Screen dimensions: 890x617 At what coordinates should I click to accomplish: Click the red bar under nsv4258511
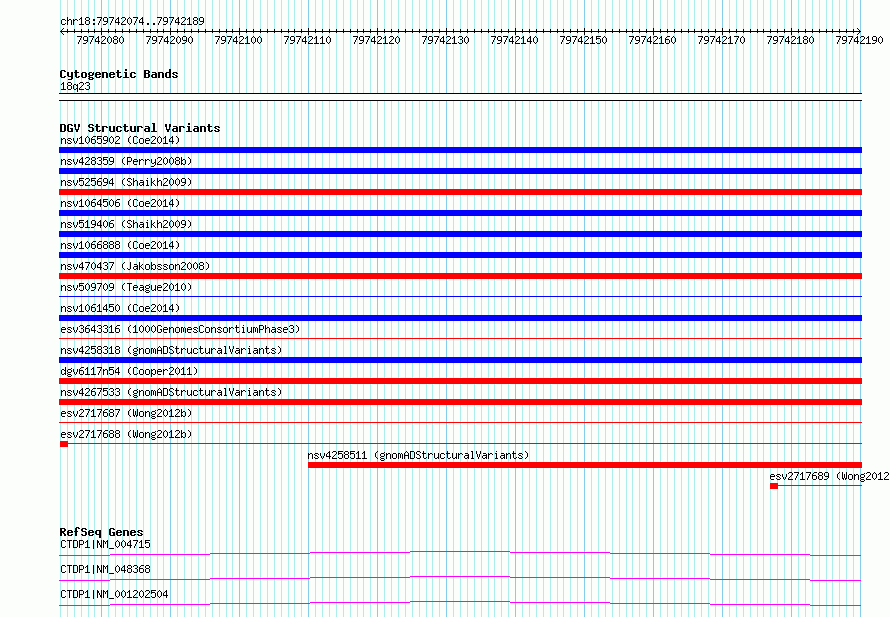point(585,465)
